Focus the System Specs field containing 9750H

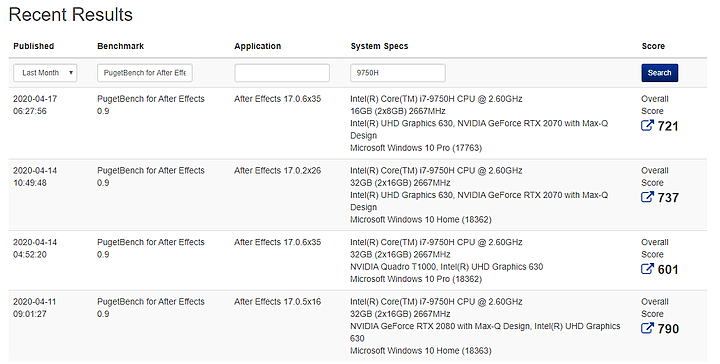(398, 73)
